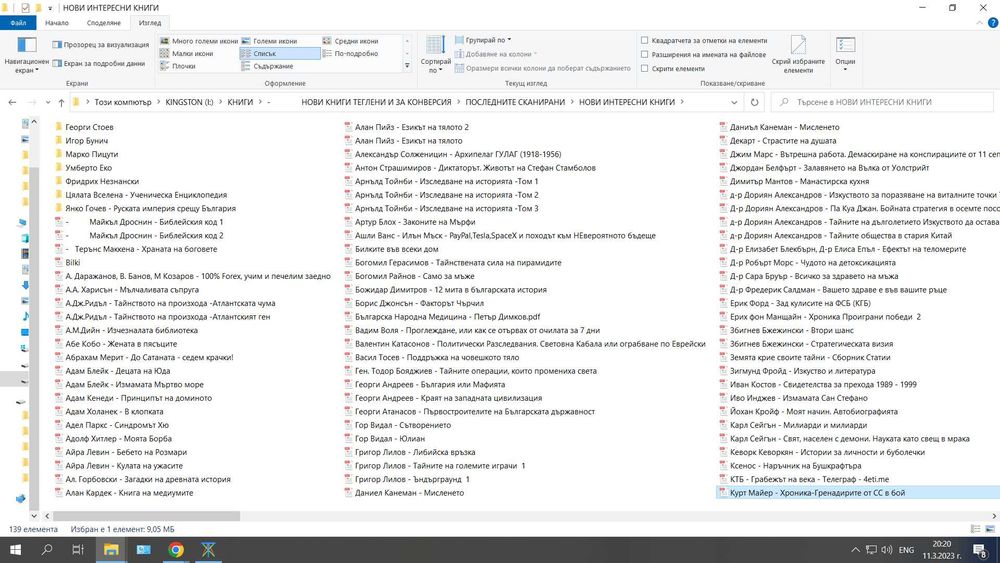This screenshot has height=563, width=1000.
Task: Refresh the current folder
Action: pos(754,102)
